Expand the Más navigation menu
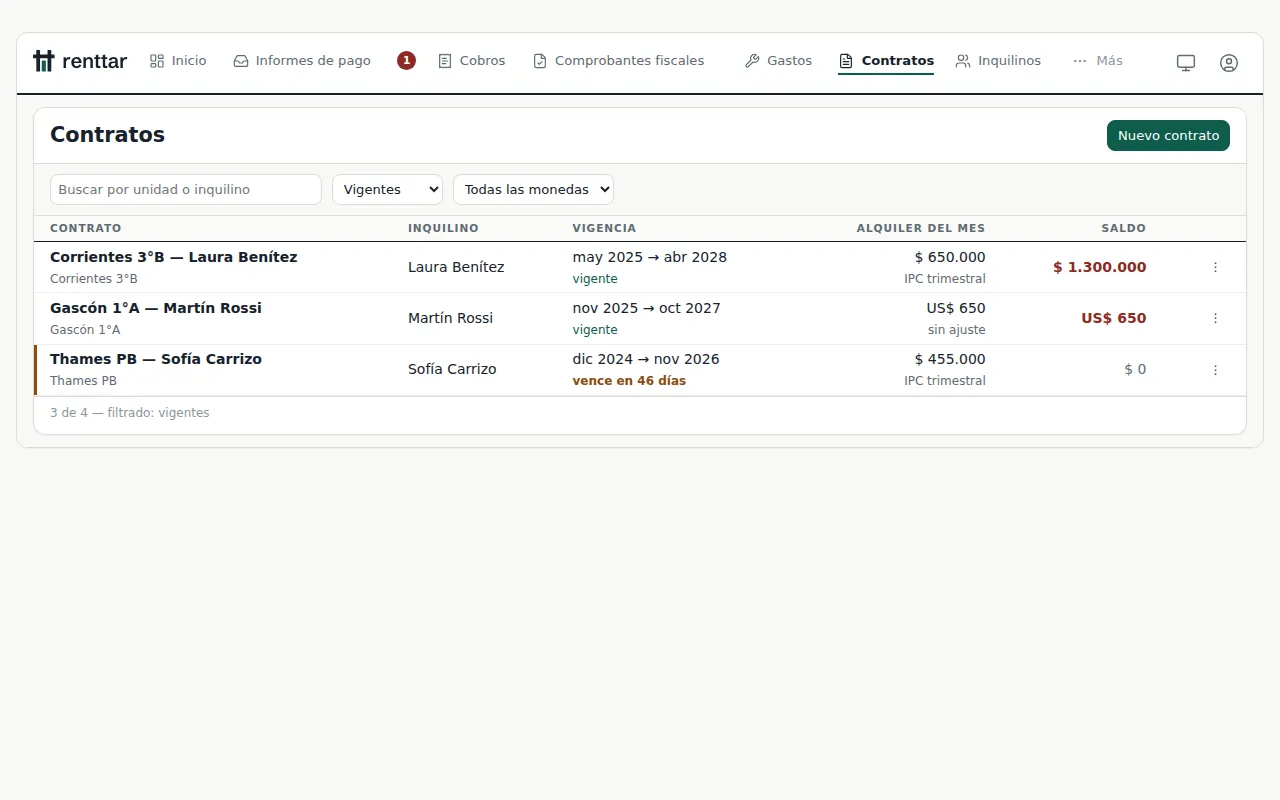This screenshot has width=1280, height=800. click(x=1097, y=61)
